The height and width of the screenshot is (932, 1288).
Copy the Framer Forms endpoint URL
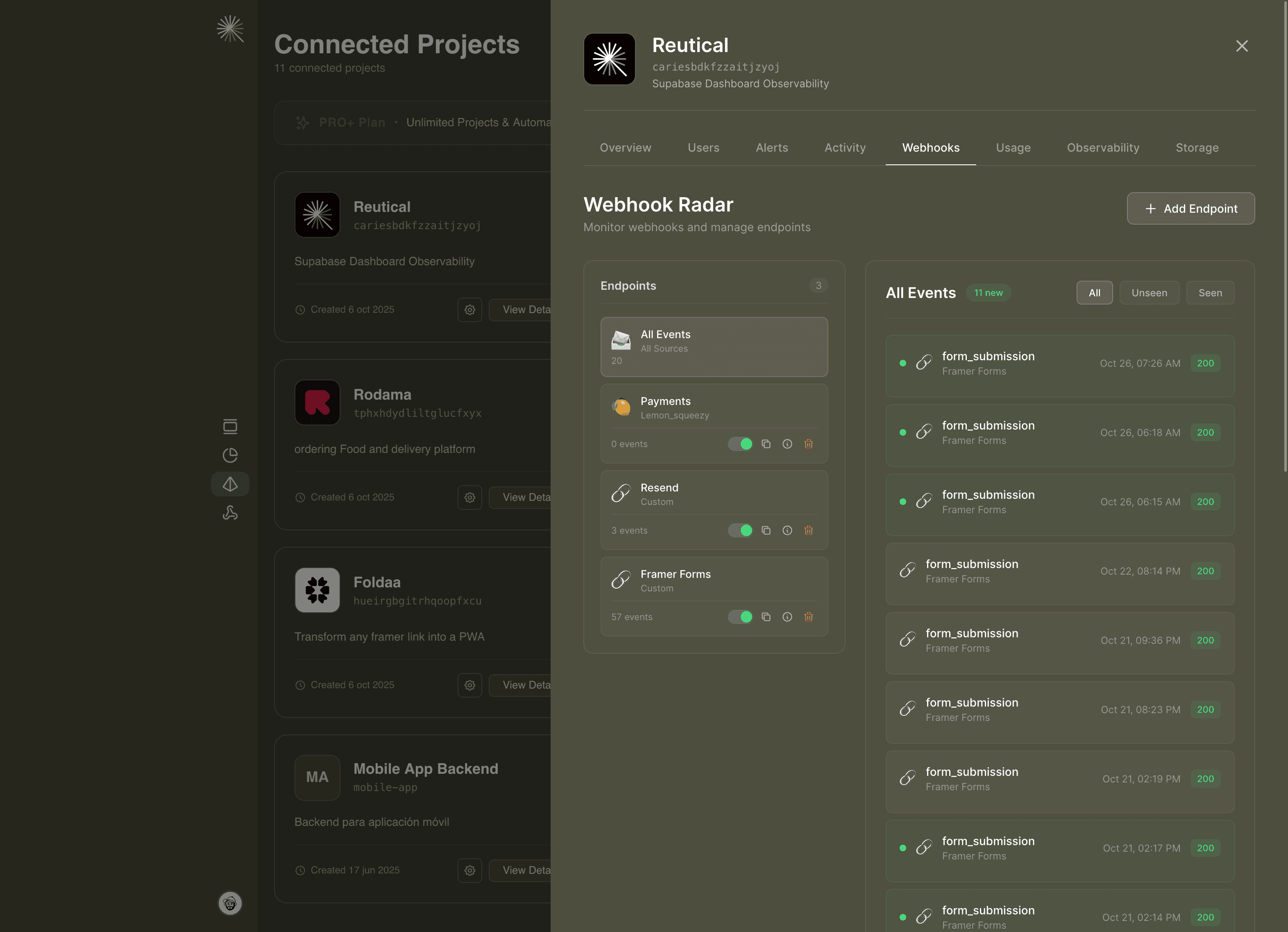coord(766,616)
